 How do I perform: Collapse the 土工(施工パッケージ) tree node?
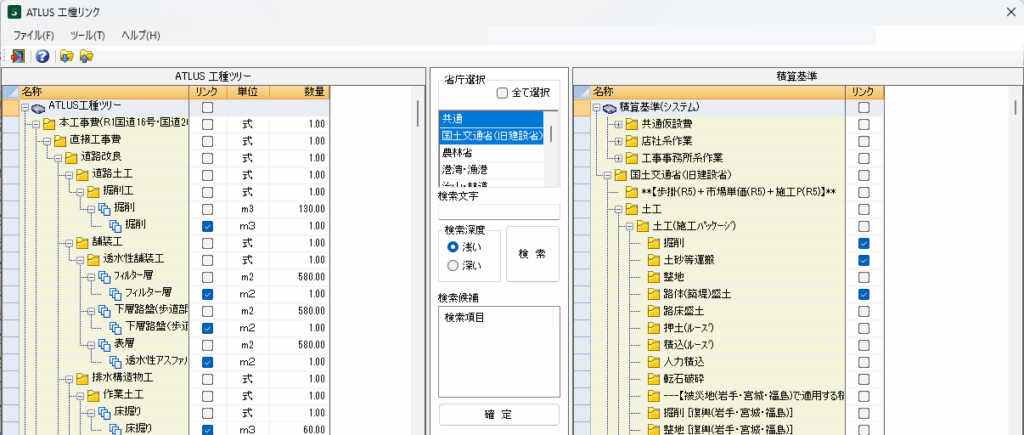pos(627,226)
